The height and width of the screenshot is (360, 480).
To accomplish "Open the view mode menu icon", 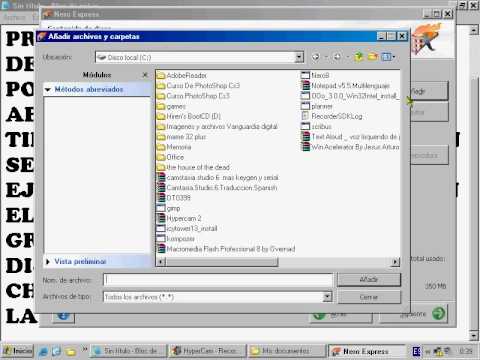I will 388,57.
